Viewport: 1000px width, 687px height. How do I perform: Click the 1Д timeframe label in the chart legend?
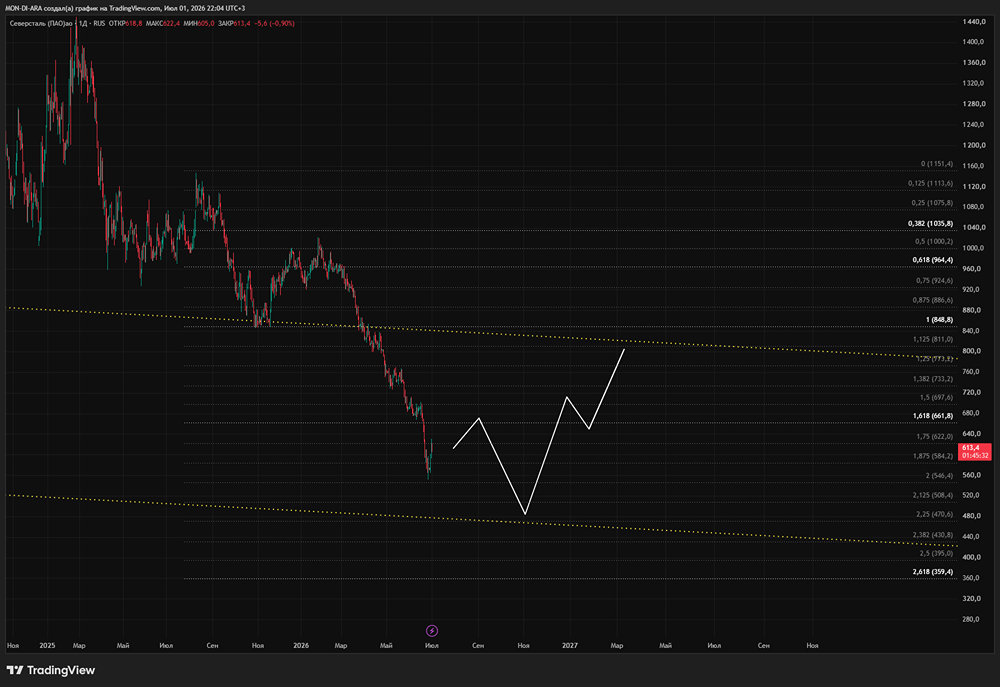point(83,23)
